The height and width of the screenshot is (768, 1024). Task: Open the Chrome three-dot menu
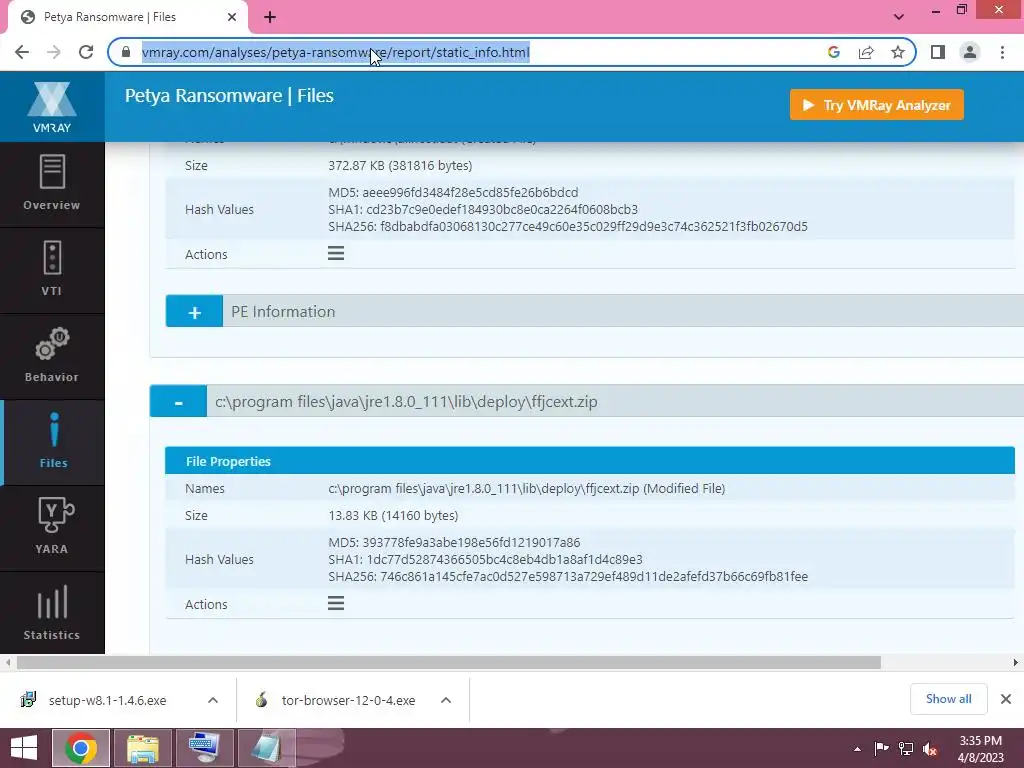pyautogui.click(x=1002, y=52)
